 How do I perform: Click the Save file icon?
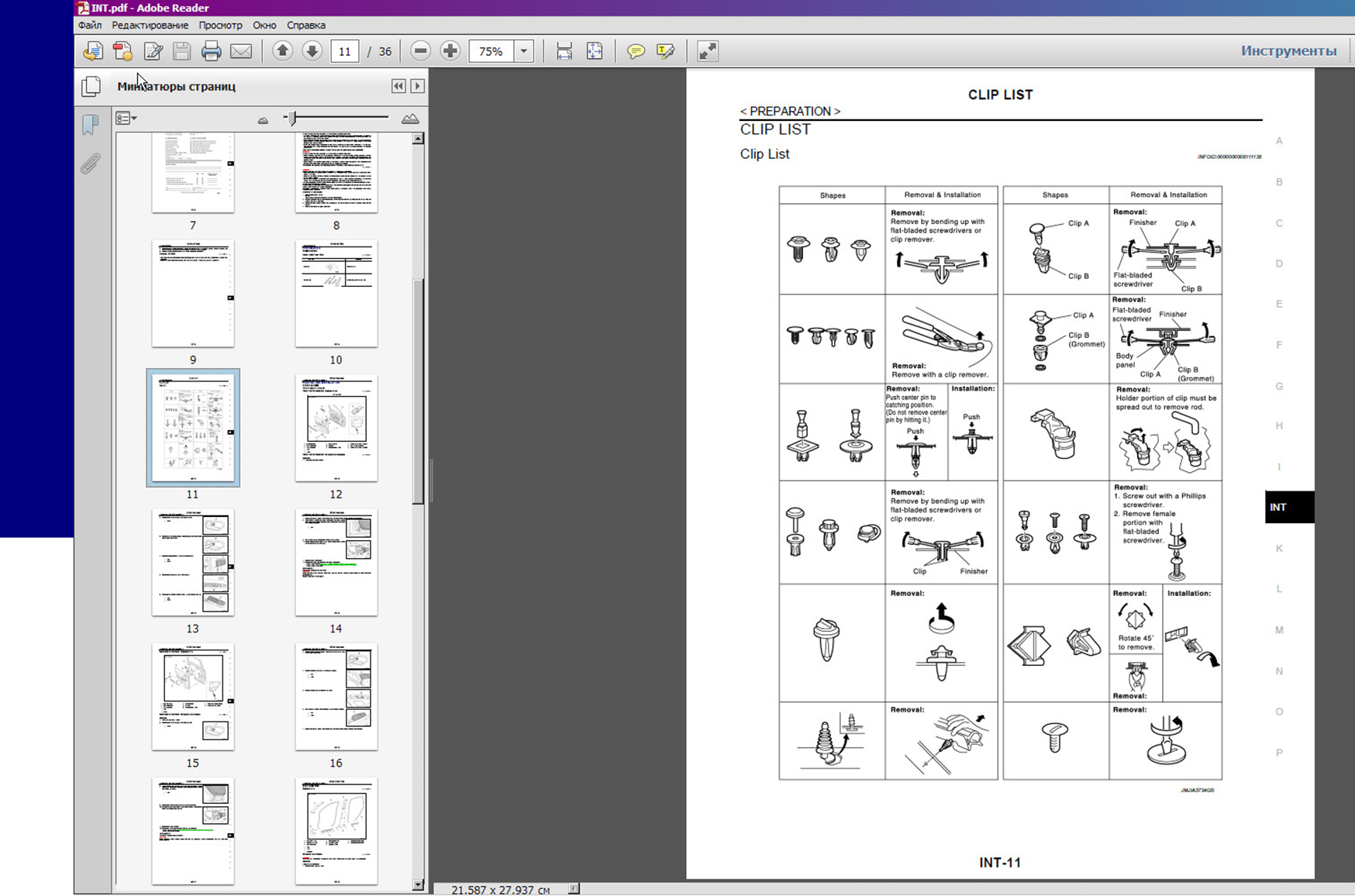[x=181, y=52]
